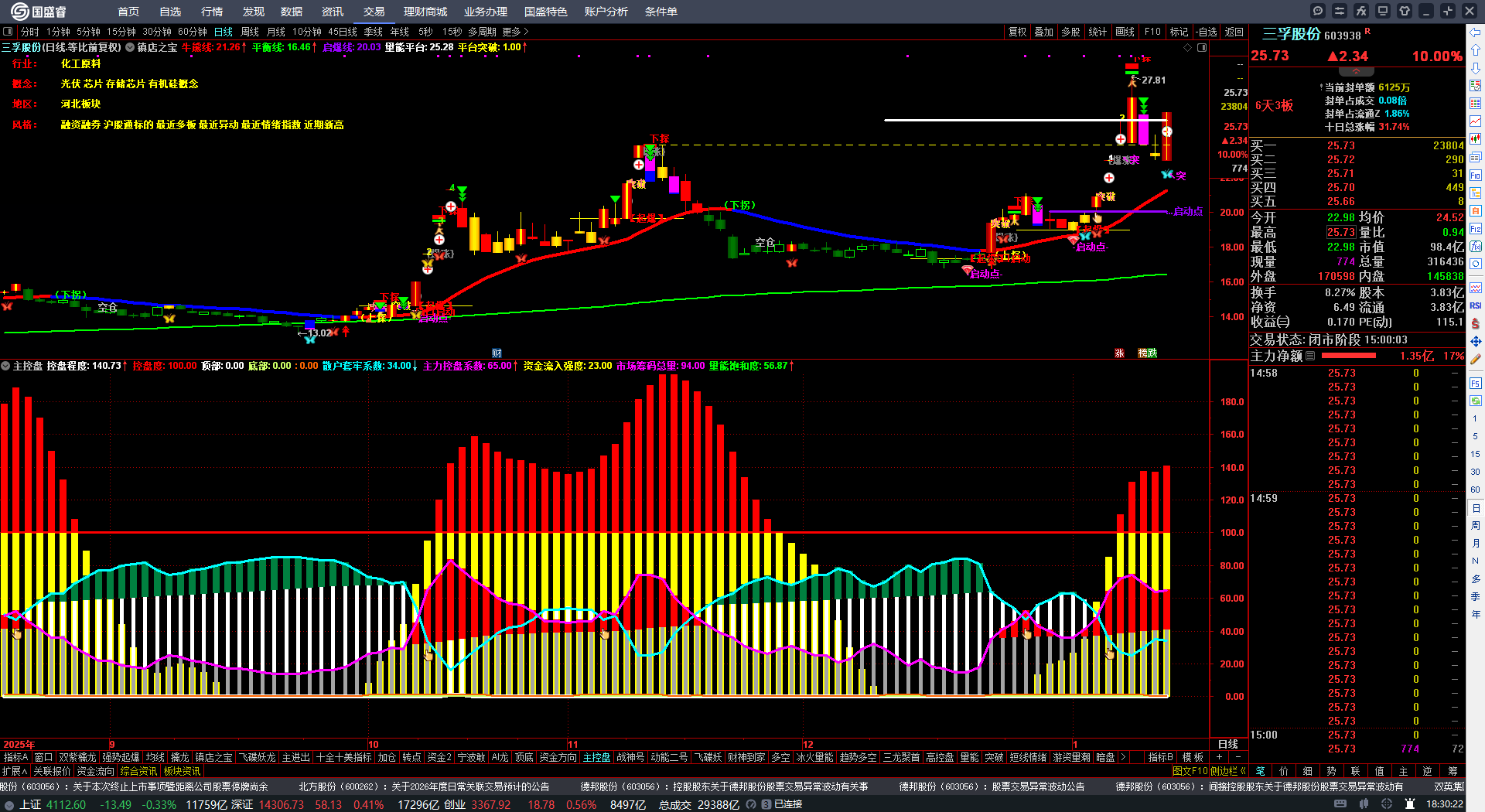Image resolution: width=1485 pixels, height=812 pixels.
Task: Click the white alarm bell icon in status bar
Action: coord(1409,804)
